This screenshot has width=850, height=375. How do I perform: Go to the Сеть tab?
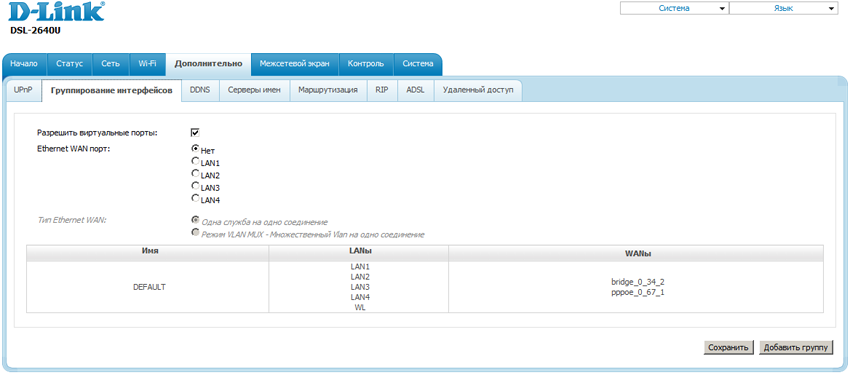click(x=111, y=63)
